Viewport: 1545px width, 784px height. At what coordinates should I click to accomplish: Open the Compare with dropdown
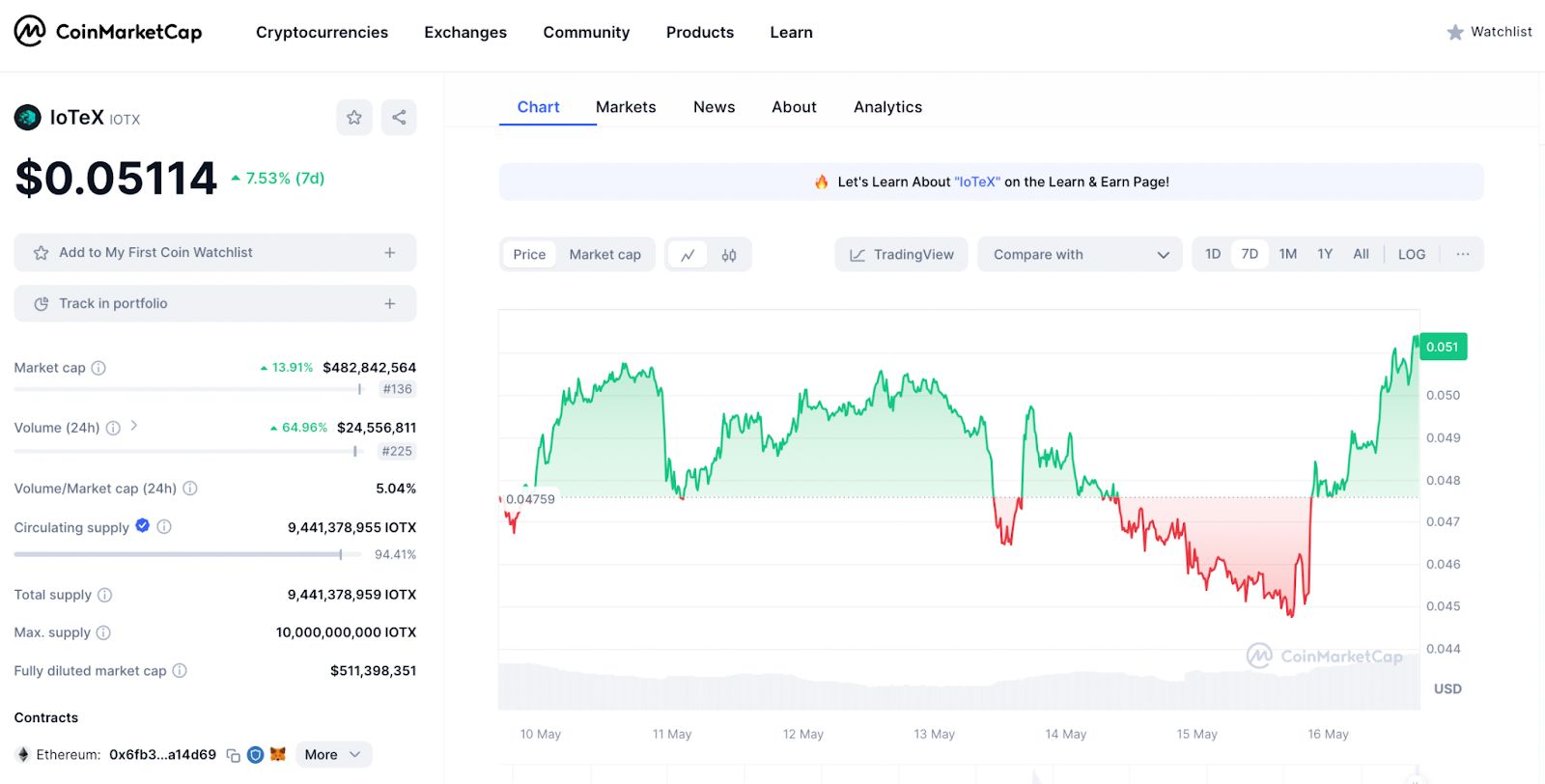pyautogui.click(x=1080, y=255)
